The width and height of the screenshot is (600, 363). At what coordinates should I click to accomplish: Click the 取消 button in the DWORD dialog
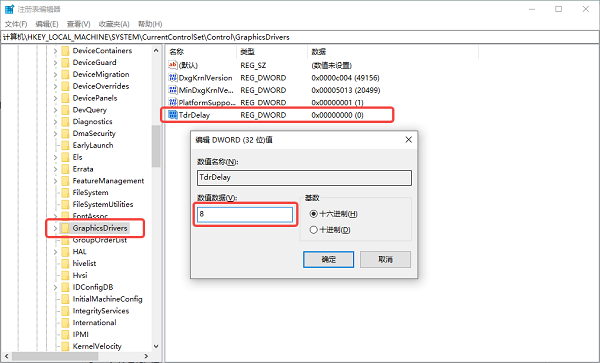click(385, 259)
